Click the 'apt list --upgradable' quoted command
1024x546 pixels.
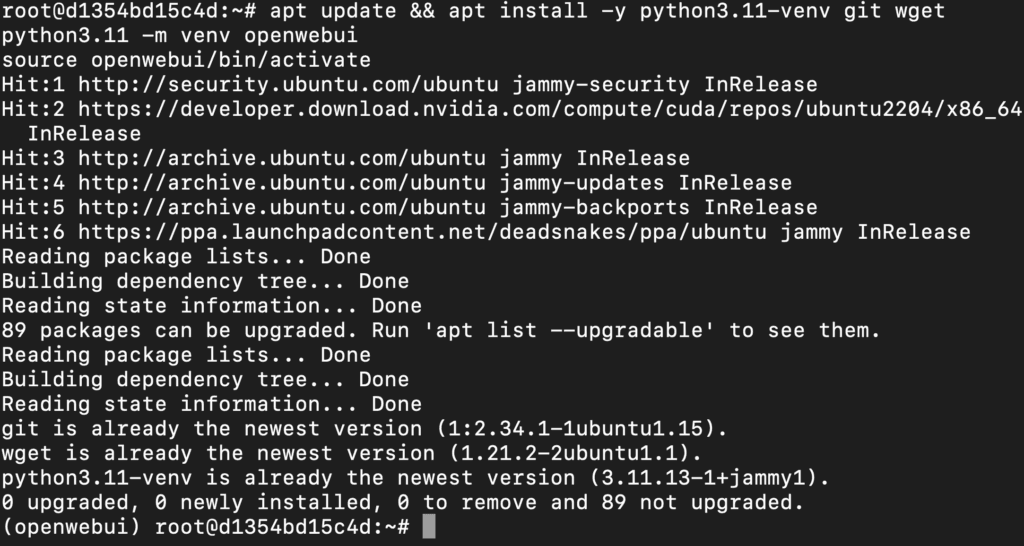pyautogui.click(x=569, y=330)
